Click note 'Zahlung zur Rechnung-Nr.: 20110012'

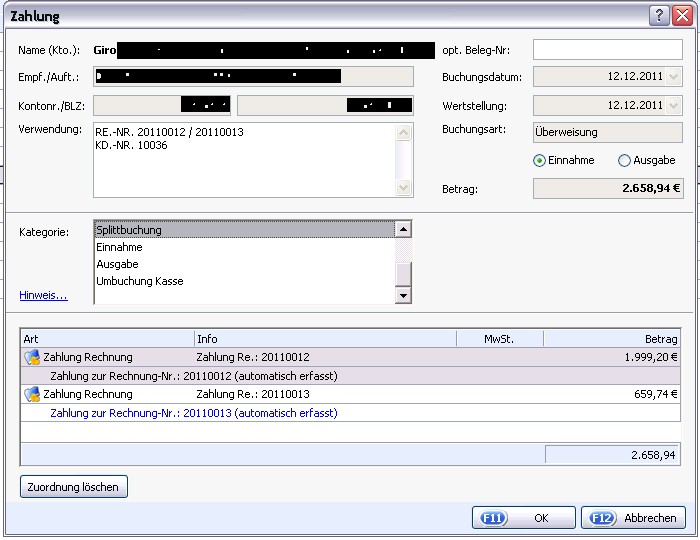tap(194, 376)
